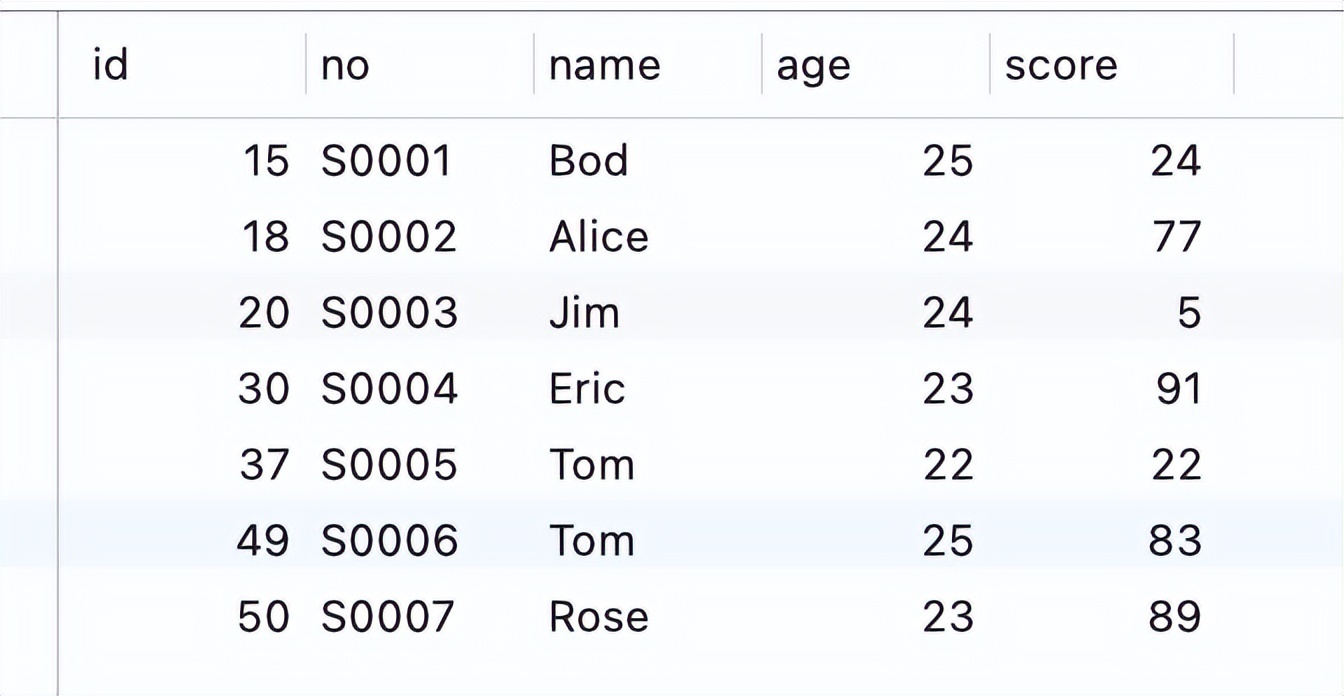The width and height of the screenshot is (1344, 696).
Task: Select the cell with no S0005
Action: pos(388,465)
